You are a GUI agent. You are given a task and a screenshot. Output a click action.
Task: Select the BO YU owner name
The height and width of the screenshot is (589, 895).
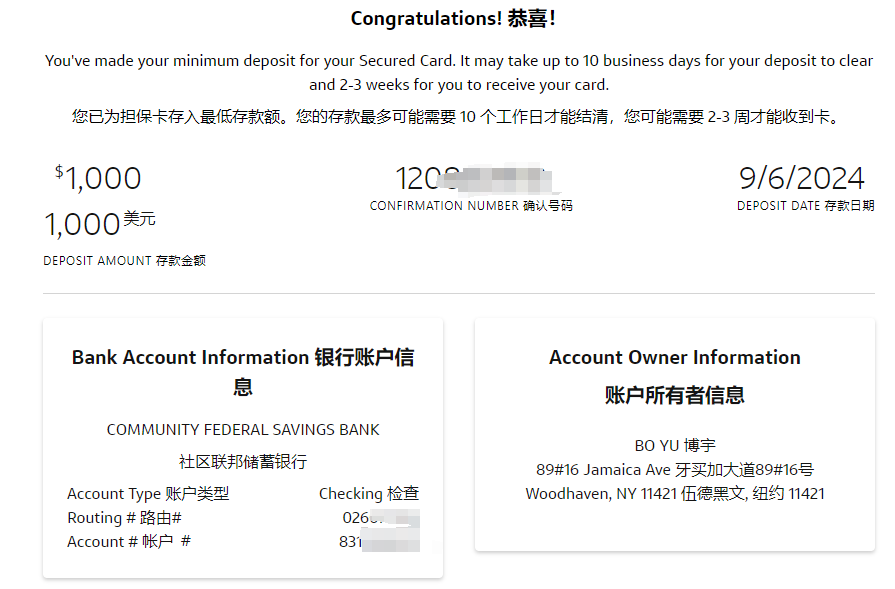[x=675, y=445]
